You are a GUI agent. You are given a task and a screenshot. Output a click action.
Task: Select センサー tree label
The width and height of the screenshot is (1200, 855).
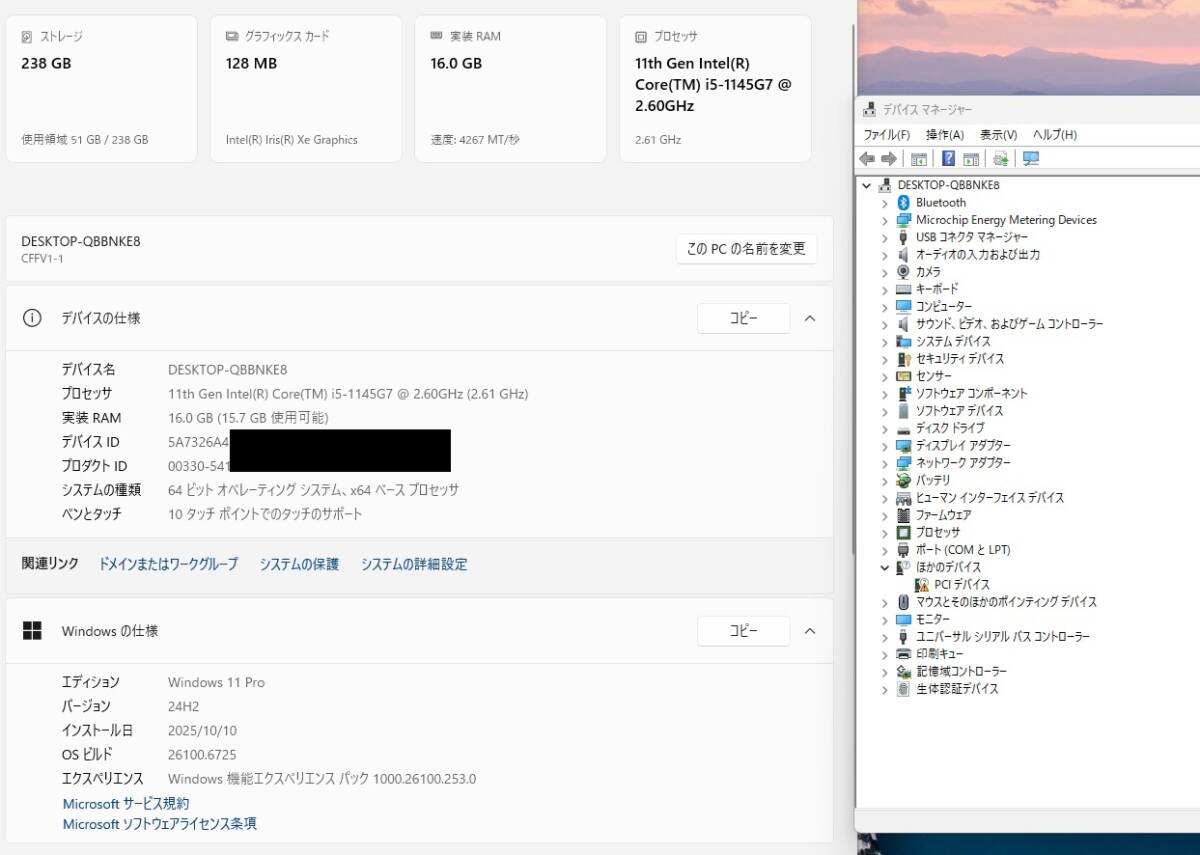[x=934, y=376]
